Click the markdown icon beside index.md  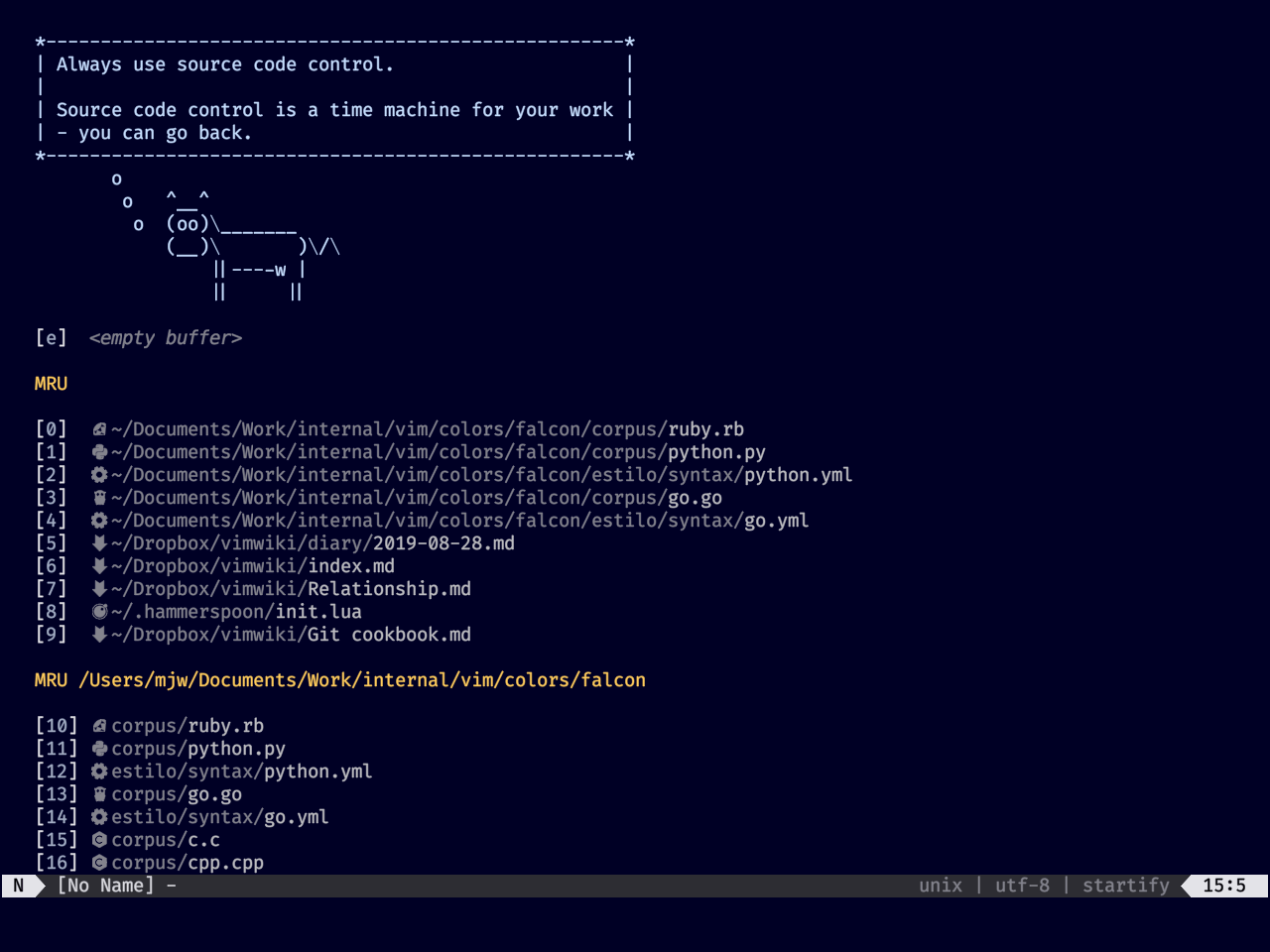click(99, 566)
